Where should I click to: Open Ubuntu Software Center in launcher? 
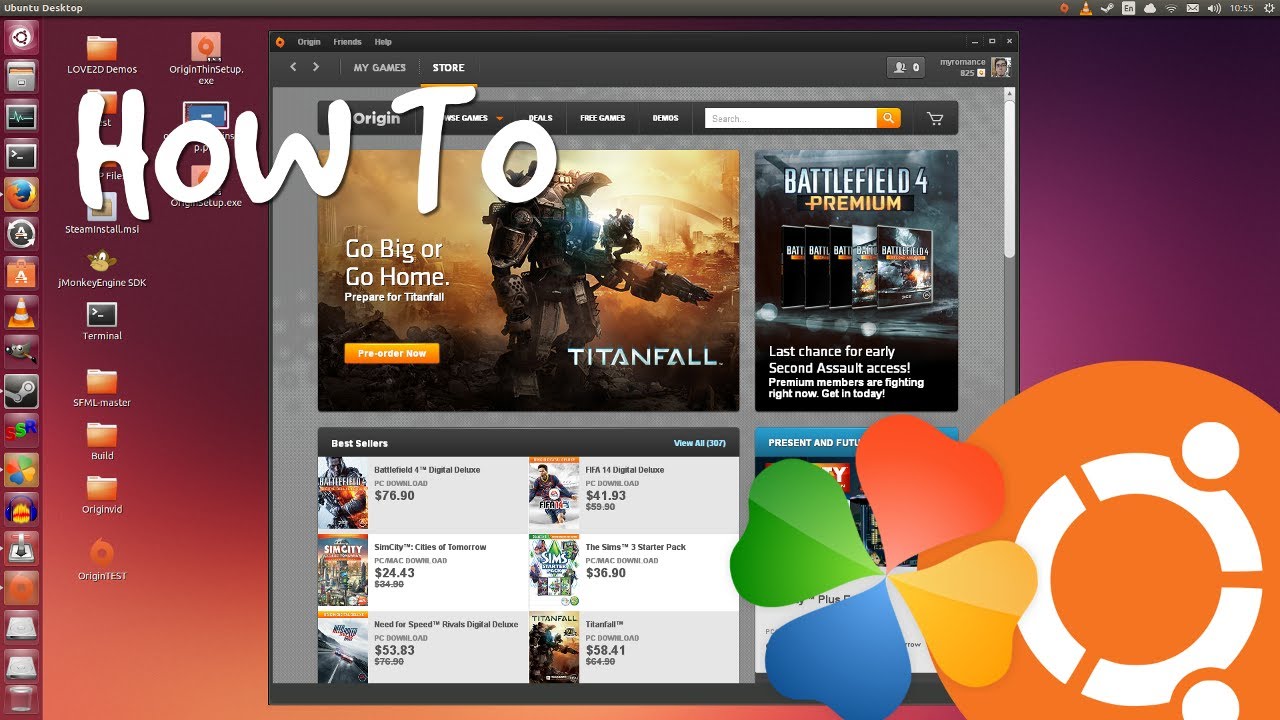coord(21,273)
